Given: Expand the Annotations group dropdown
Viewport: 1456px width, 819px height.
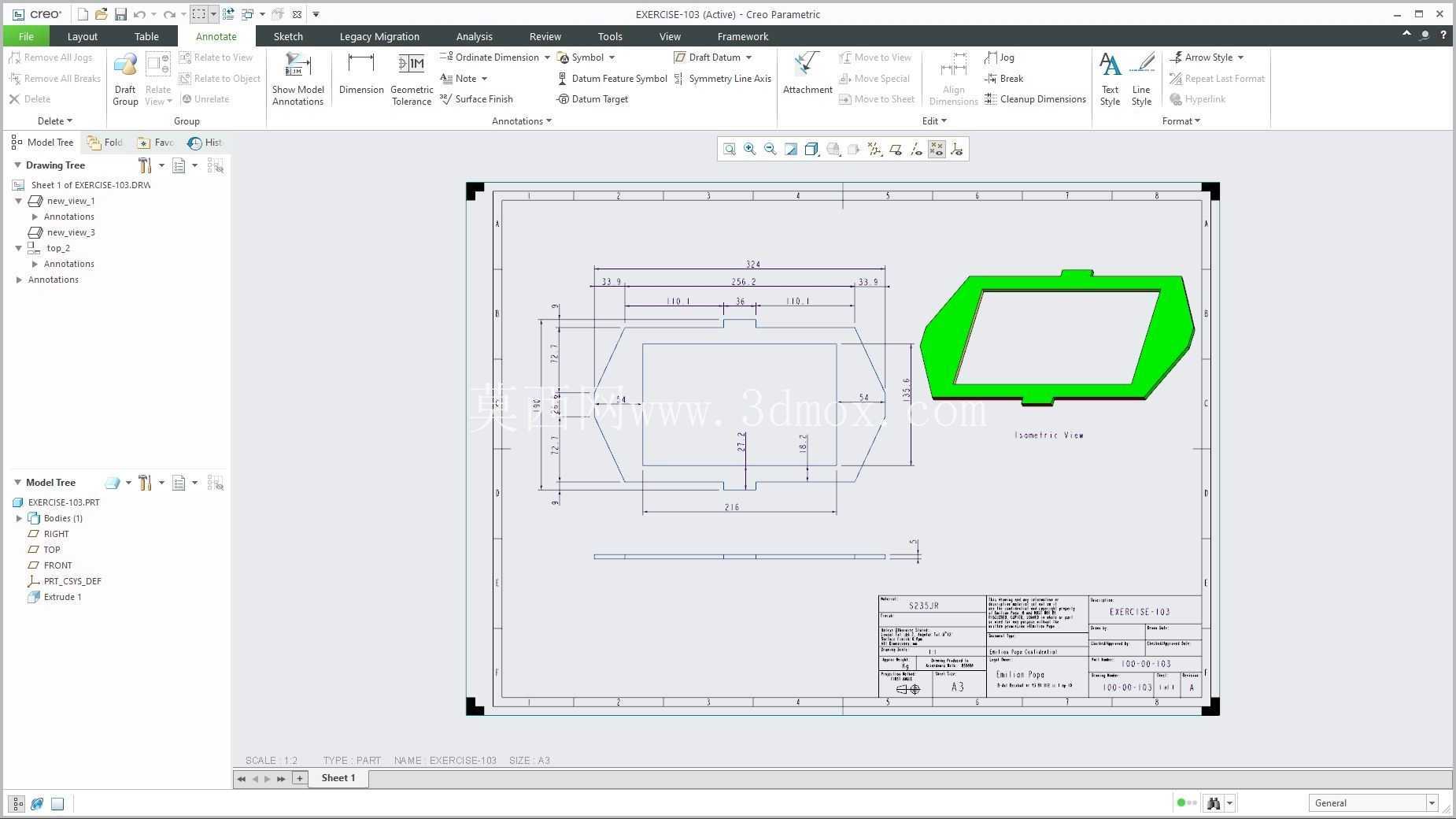Looking at the screenshot, I should point(522,121).
